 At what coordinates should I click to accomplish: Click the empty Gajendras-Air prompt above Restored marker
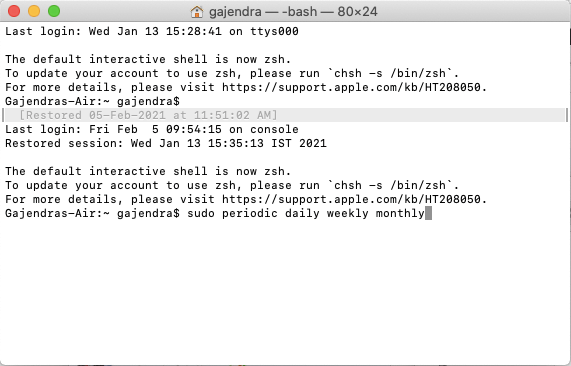click(92, 101)
